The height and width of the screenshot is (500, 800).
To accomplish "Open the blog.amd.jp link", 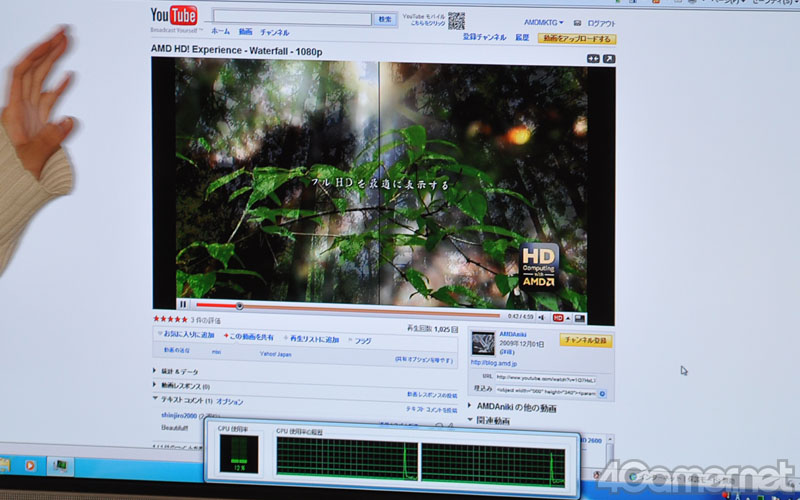I will coord(493,363).
